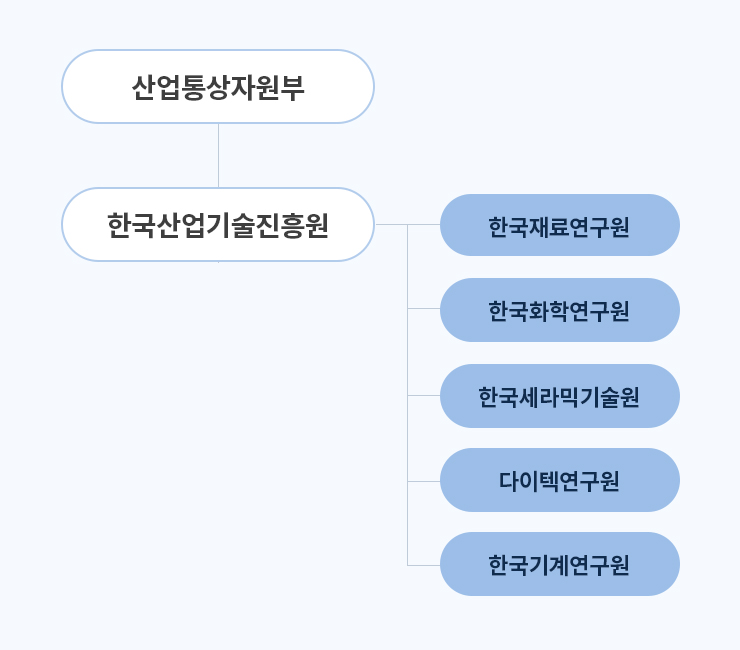The image size is (740, 650).
Task: Select the 한국기계연구원 box
Action: pos(560,564)
